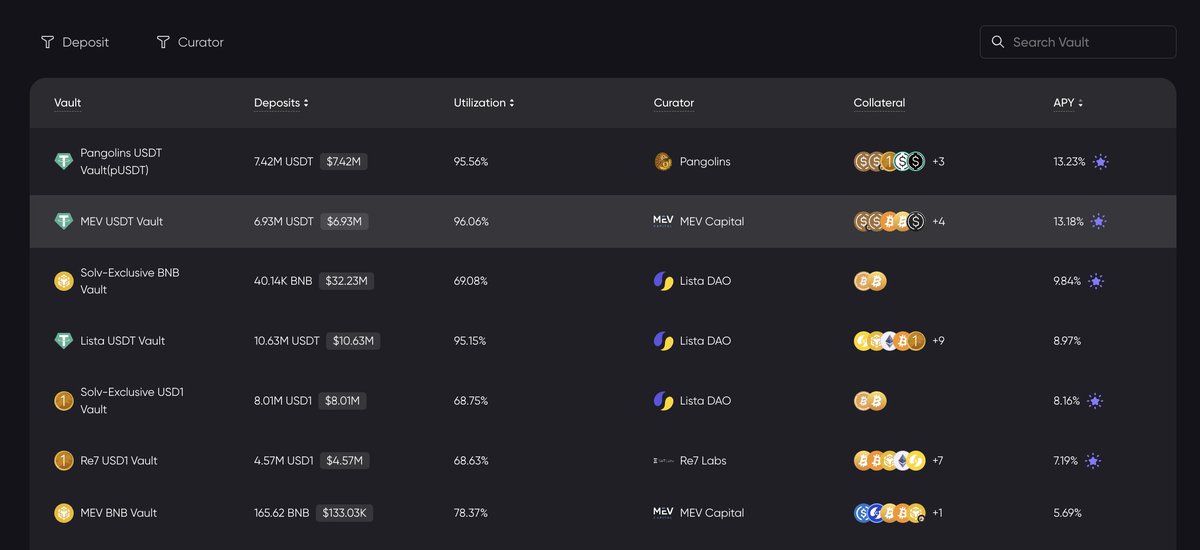Open the MEV USDT Vault row

click(602, 221)
